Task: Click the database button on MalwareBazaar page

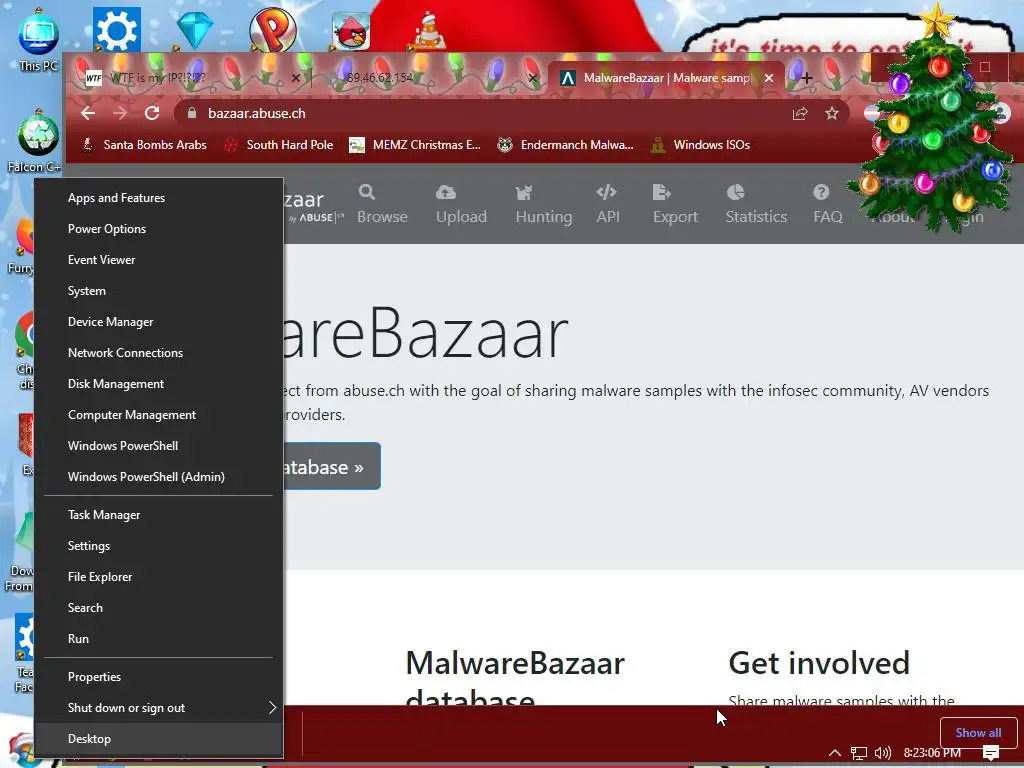Action: pyautogui.click(x=332, y=466)
